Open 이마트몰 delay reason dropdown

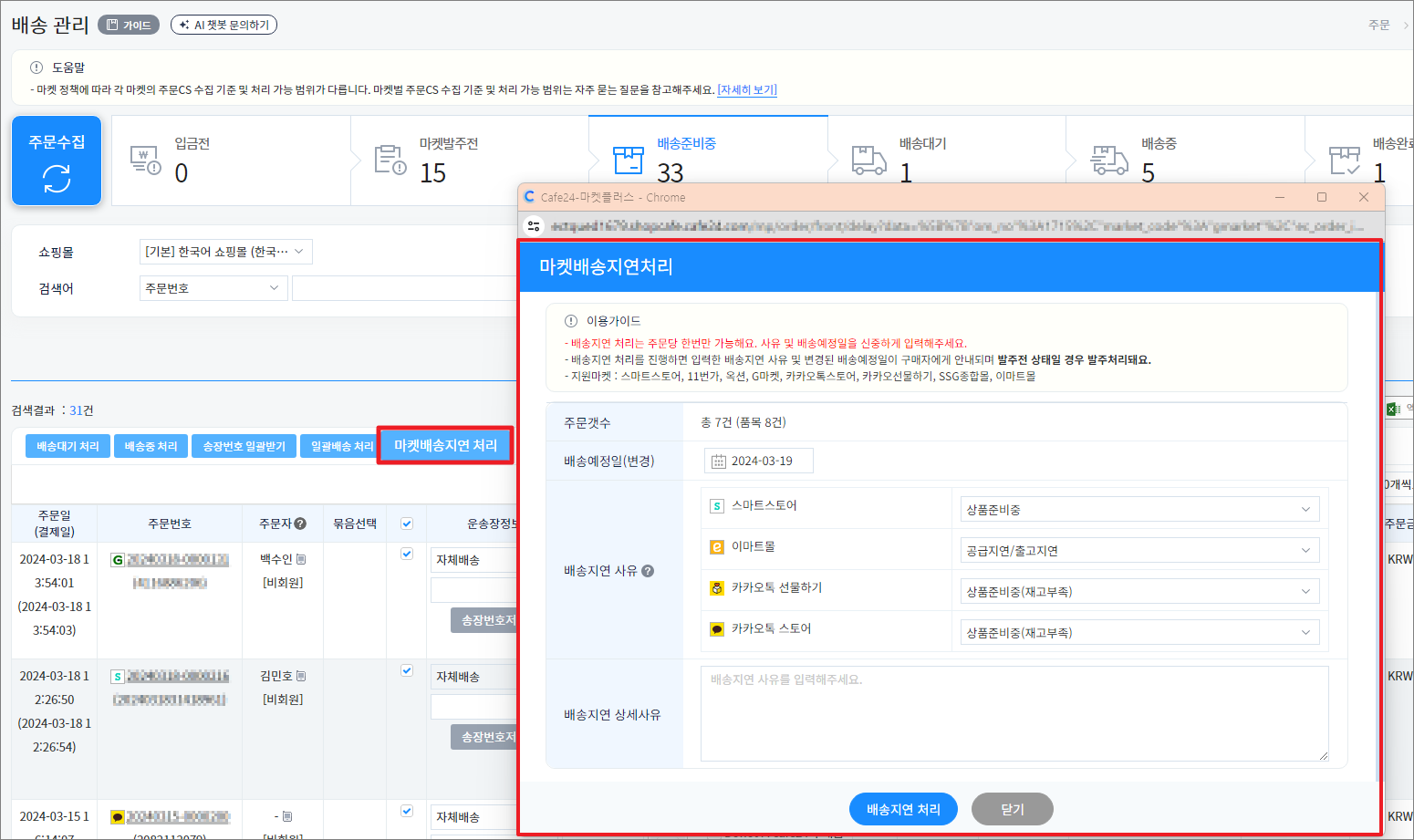click(1139, 551)
